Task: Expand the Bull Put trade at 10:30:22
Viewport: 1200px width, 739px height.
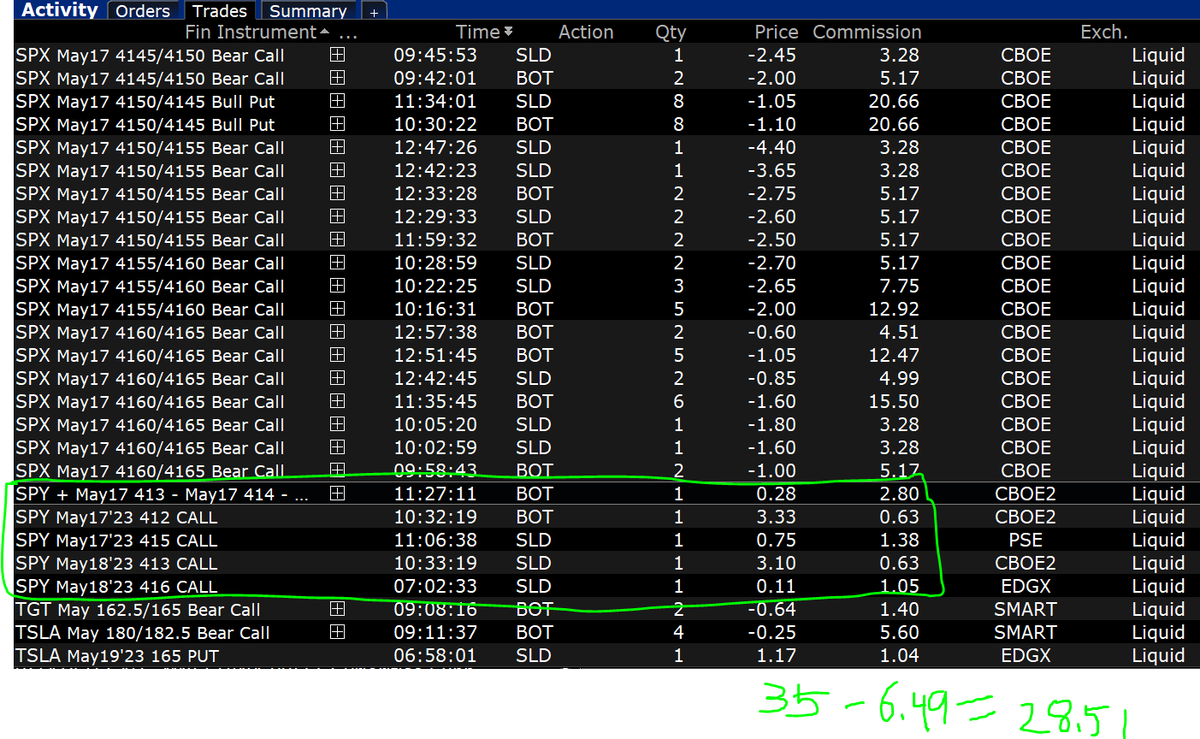Action: tap(337, 125)
